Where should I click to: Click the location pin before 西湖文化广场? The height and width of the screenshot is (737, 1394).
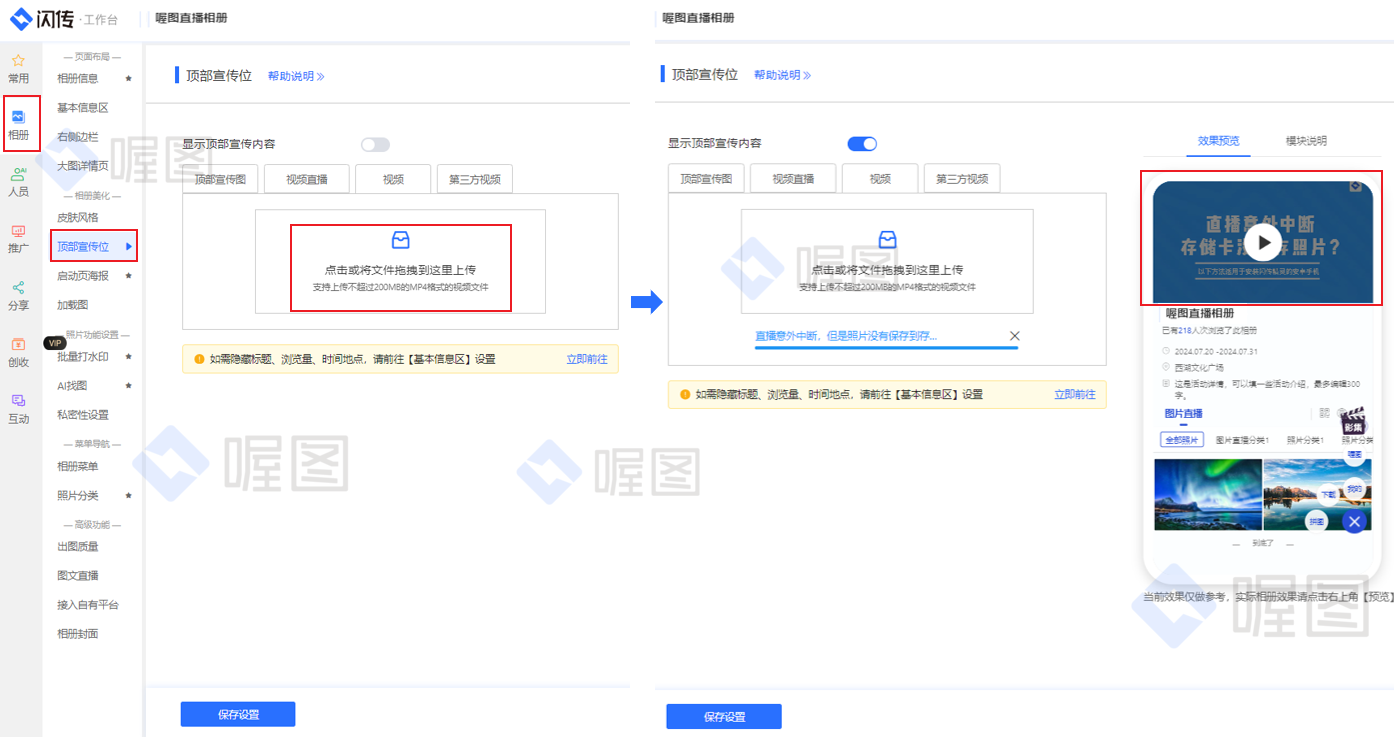[x=1166, y=367]
